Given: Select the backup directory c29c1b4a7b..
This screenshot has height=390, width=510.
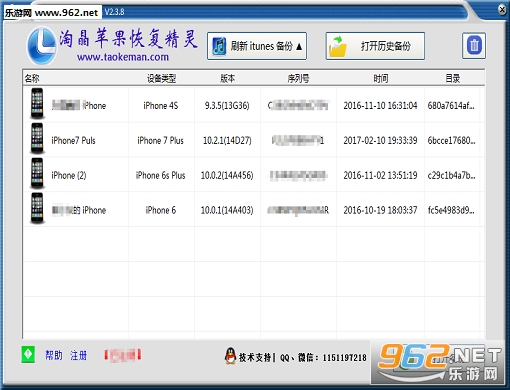Looking at the screenshot, I should click(x=451, y=175).
